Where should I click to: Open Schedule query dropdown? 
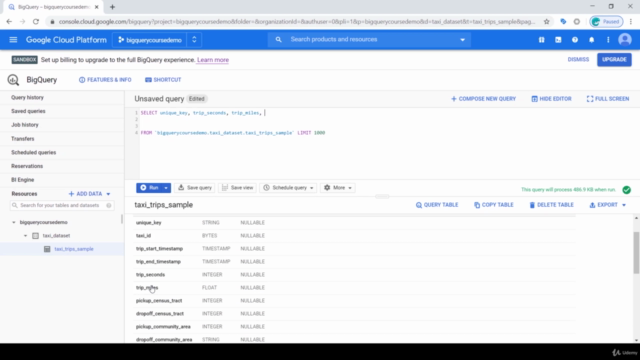click(x=288, y=188)
